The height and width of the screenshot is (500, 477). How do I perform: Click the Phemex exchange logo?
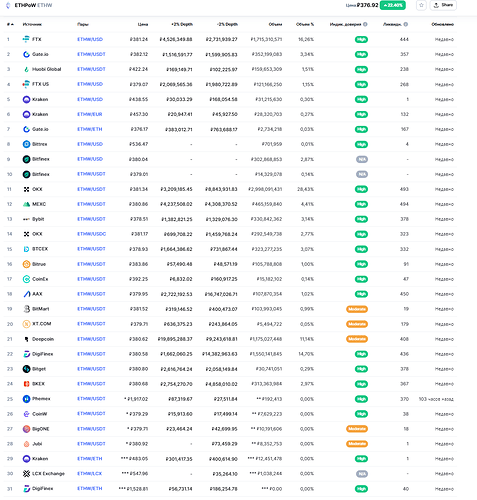[26, 399]
